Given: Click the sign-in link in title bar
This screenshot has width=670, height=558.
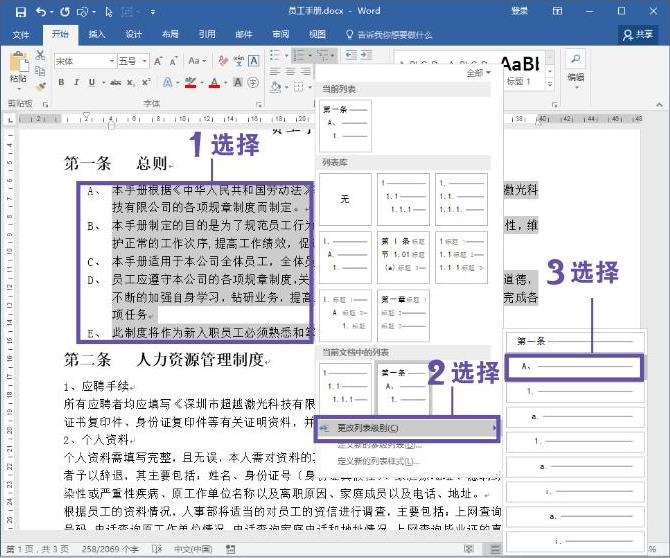Looking at the screenshot, I should coord(520,11).
